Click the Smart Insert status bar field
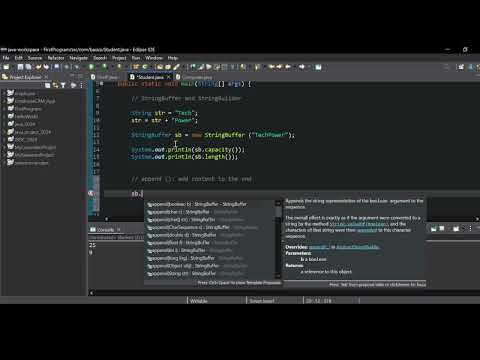 coord(262,301)
